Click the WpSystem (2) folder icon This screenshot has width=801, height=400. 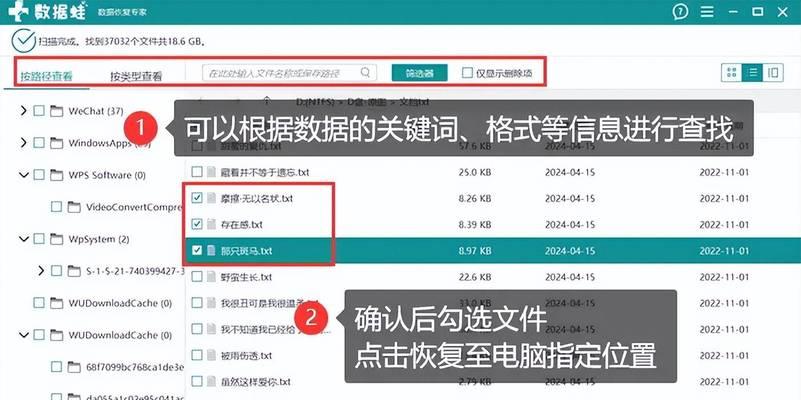coord(56,239)
